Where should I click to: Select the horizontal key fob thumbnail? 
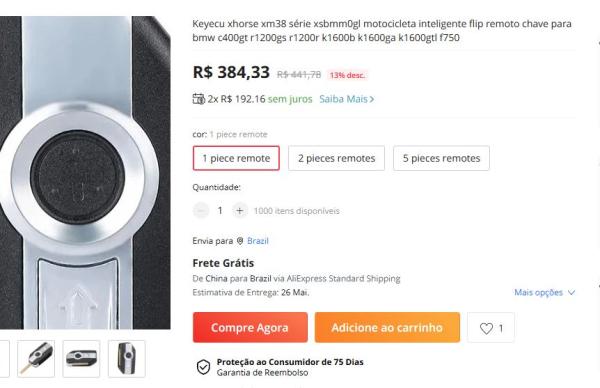[x=81, y=359]
